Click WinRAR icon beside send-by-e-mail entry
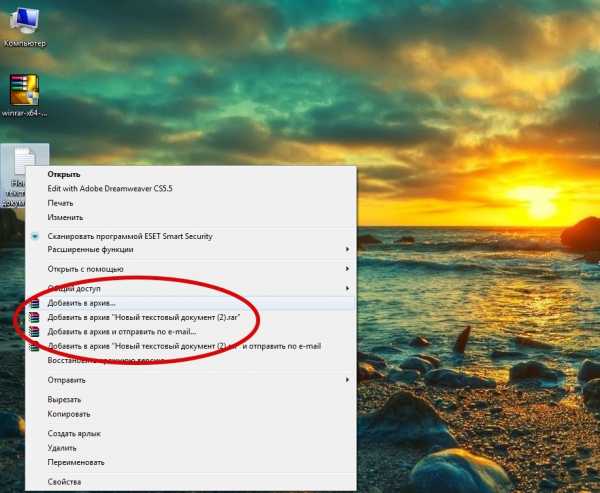Screen dimensions: 600x493 coord(34,331)
